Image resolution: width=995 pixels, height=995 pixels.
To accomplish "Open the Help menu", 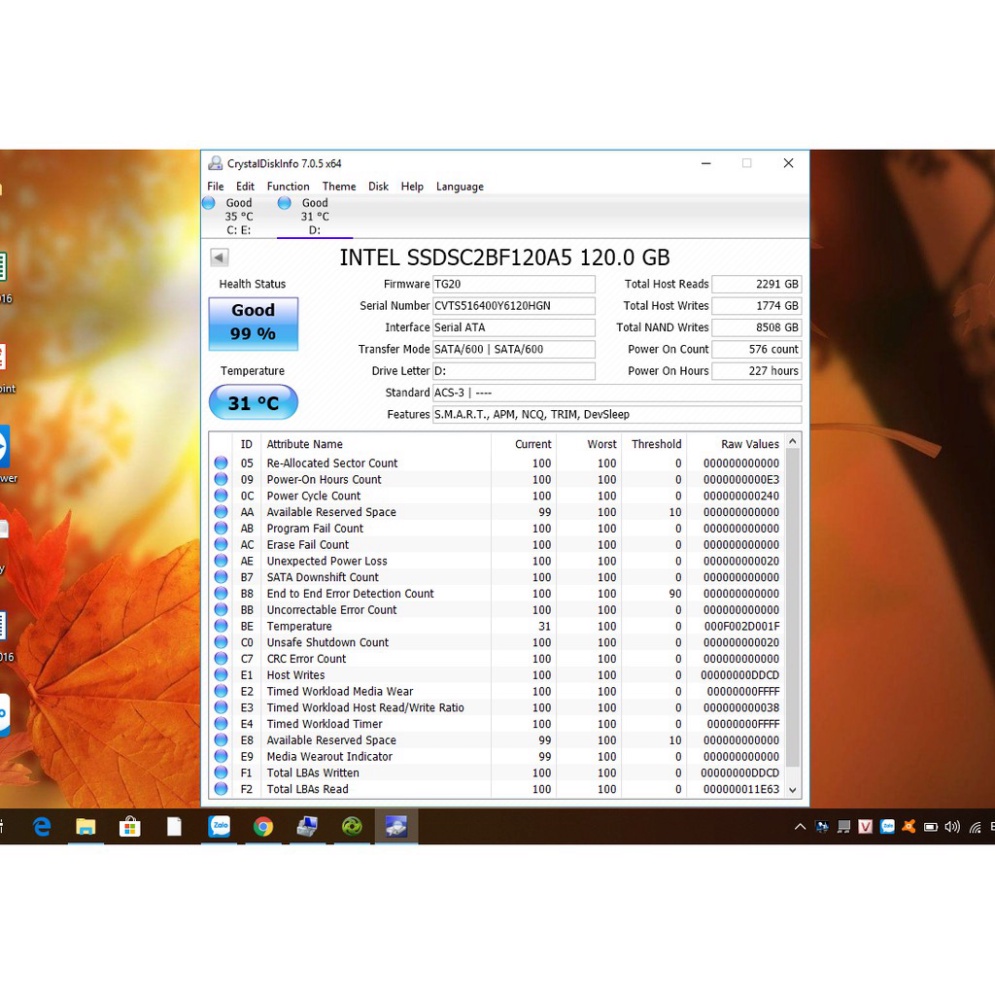I will (x=412, y=187).
